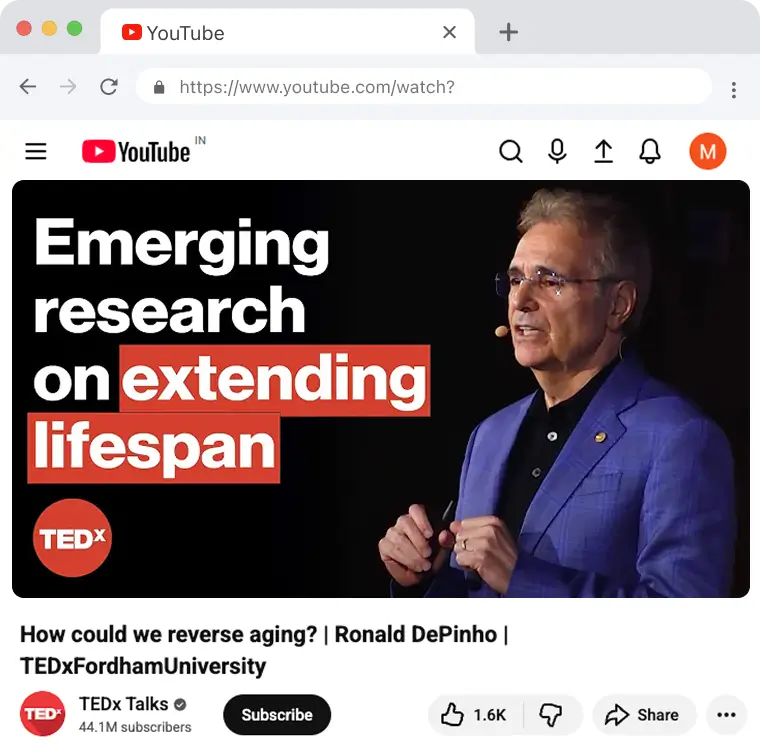Open the orange M account avatar
This screenshot has width=760, height=756.
pyautogui.click(x=708, y=152)
